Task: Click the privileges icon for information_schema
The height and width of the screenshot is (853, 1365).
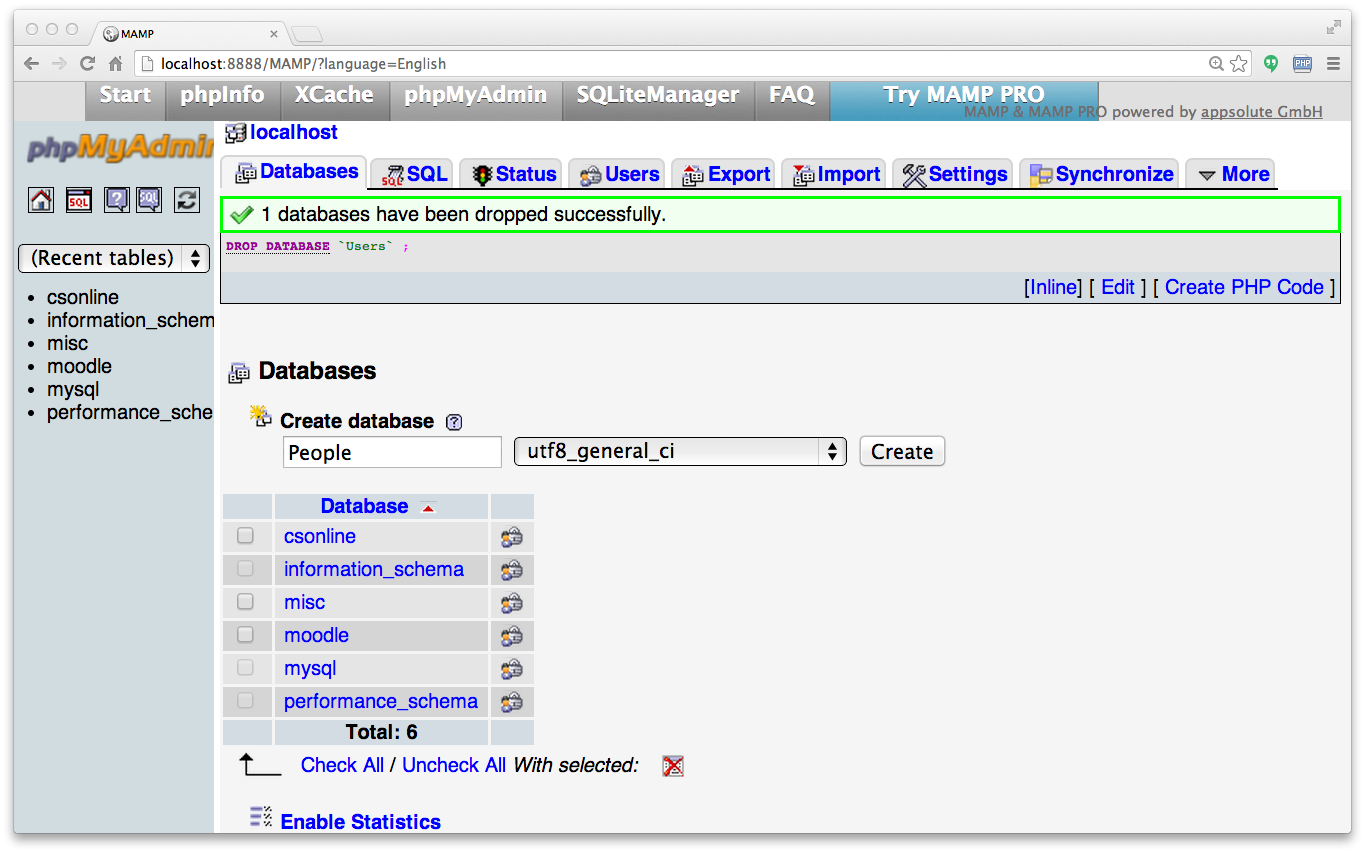Action: (x=512, y=570)
